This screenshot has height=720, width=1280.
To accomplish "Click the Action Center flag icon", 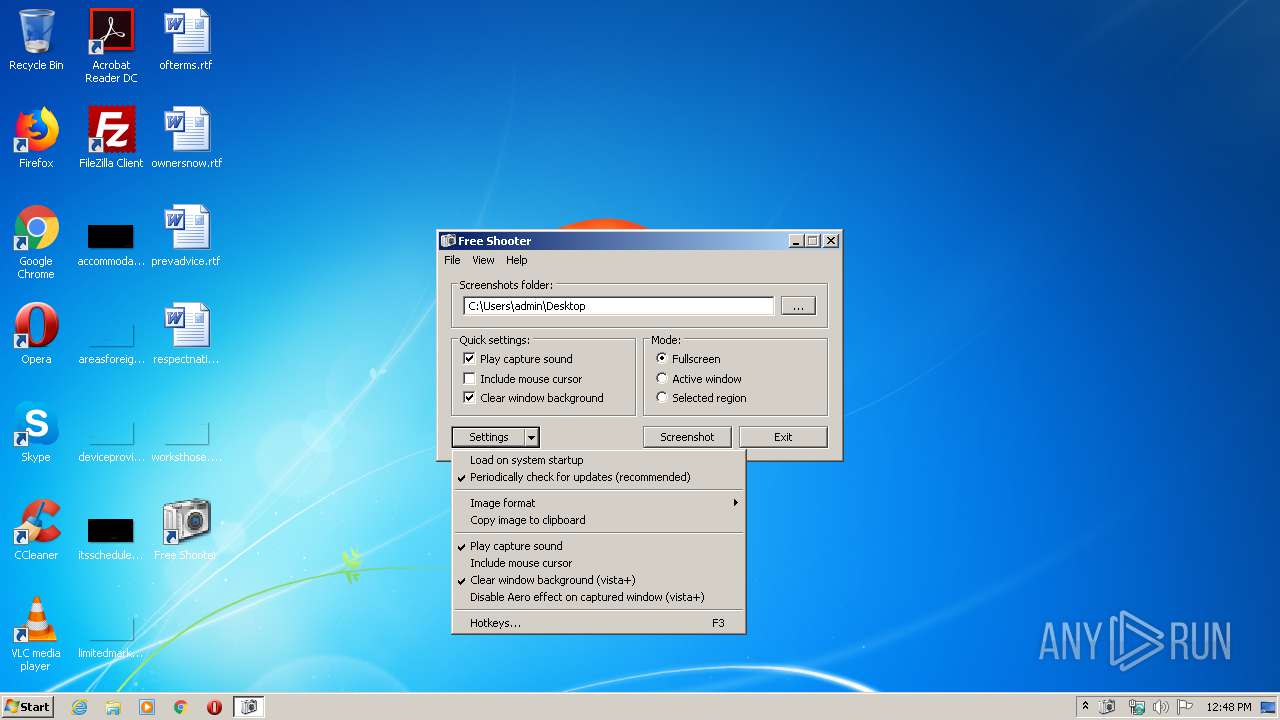I will pyautogui.click(x=1185, y=707).
